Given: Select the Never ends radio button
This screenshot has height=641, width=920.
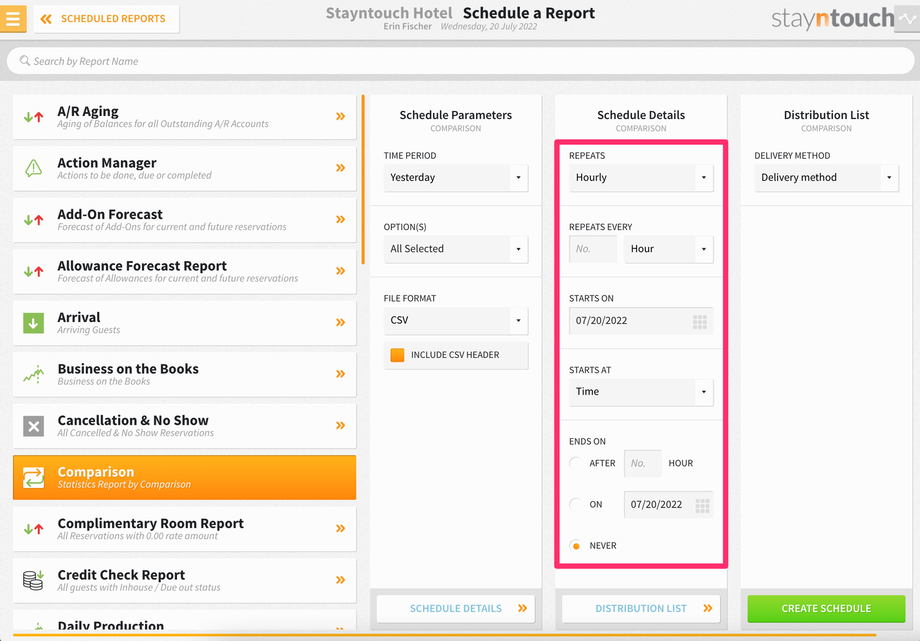Looking at the screenshot, I should [576, 546].
